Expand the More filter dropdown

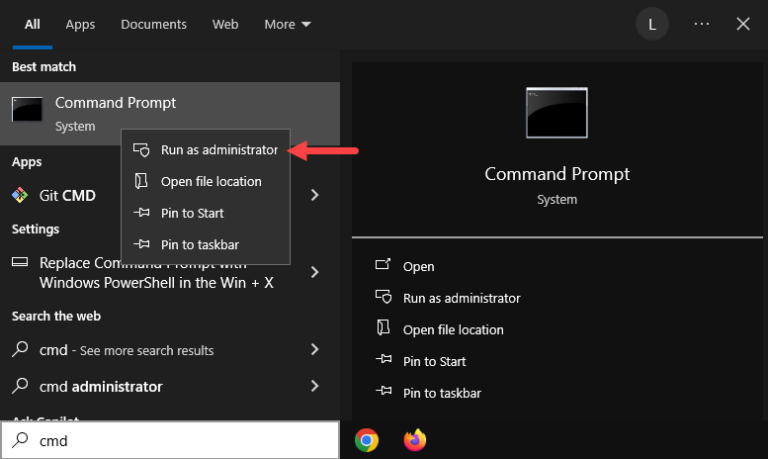click(288, 24)
